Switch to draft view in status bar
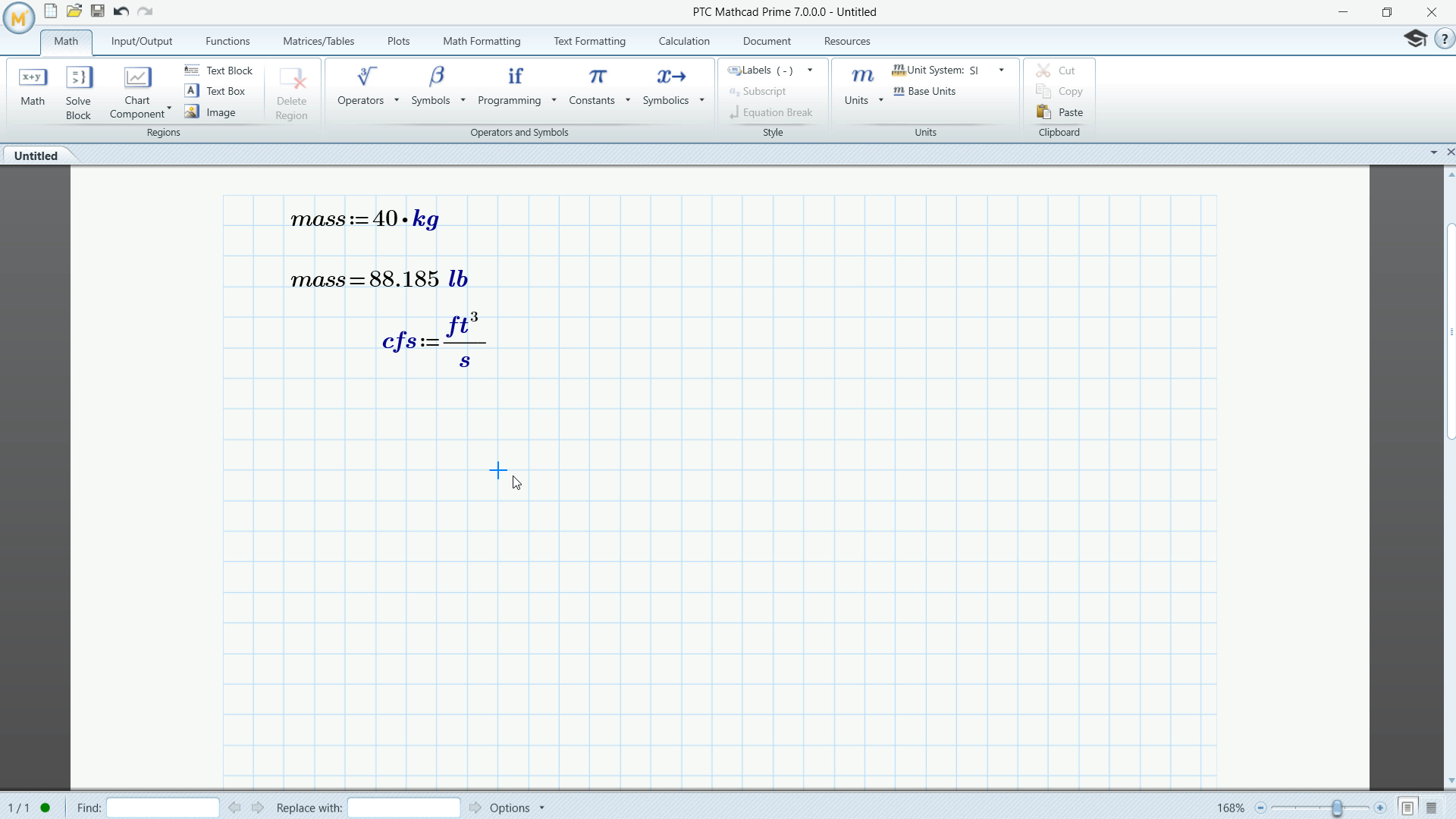1456x819 pixels. pyautogui.click(x=1432, y=808)
